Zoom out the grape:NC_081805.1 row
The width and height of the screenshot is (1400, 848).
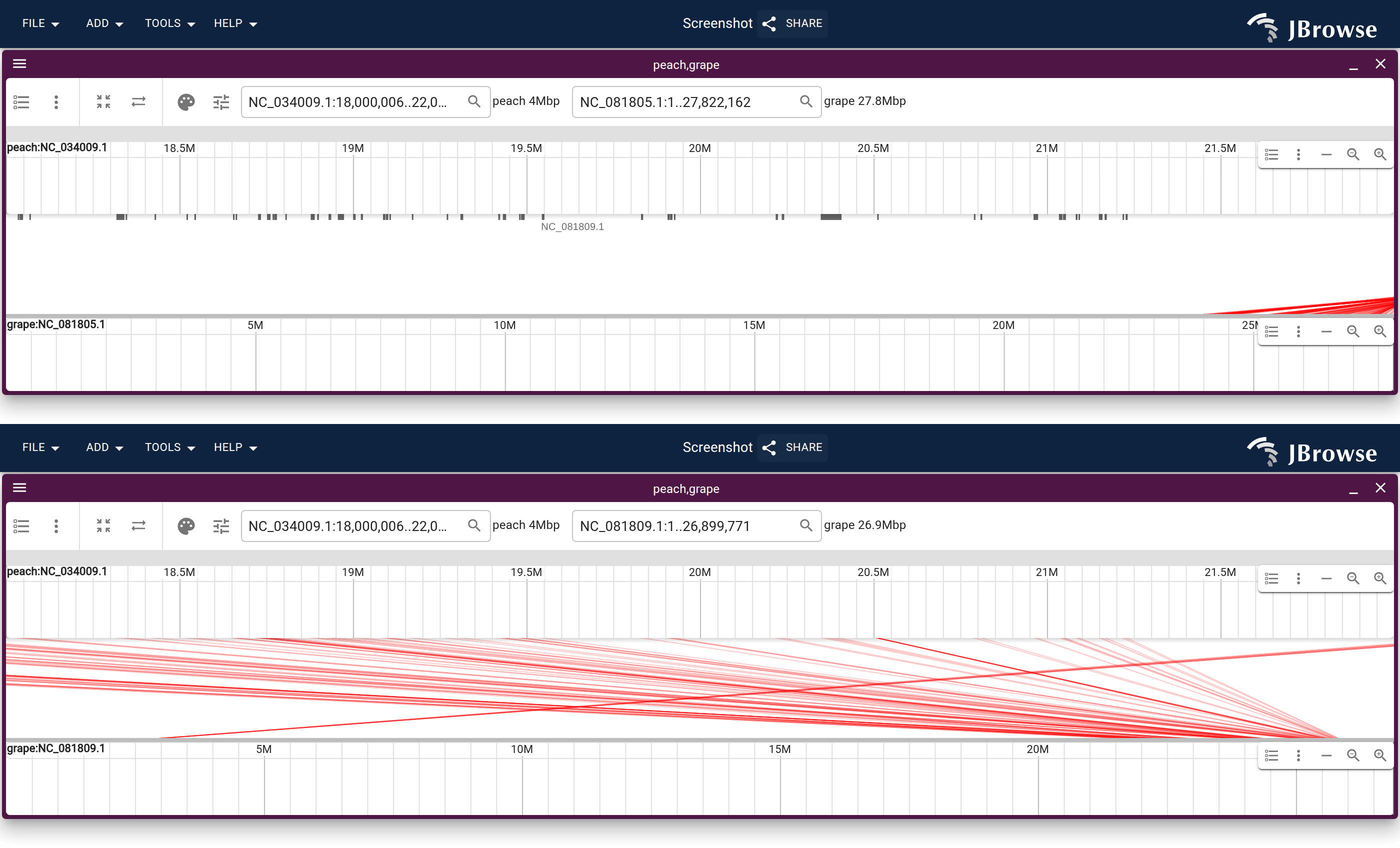coord(1353,331)
